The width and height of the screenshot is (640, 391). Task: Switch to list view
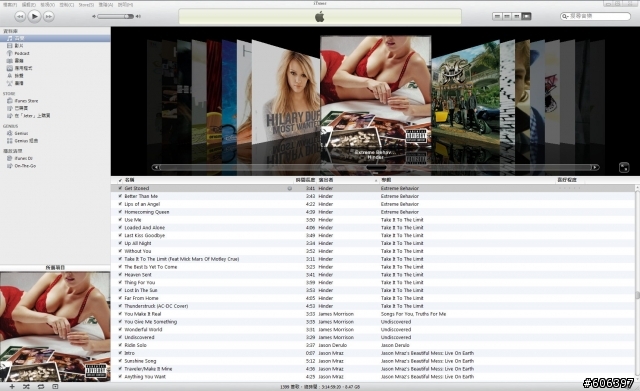click(x=497, y=16)
